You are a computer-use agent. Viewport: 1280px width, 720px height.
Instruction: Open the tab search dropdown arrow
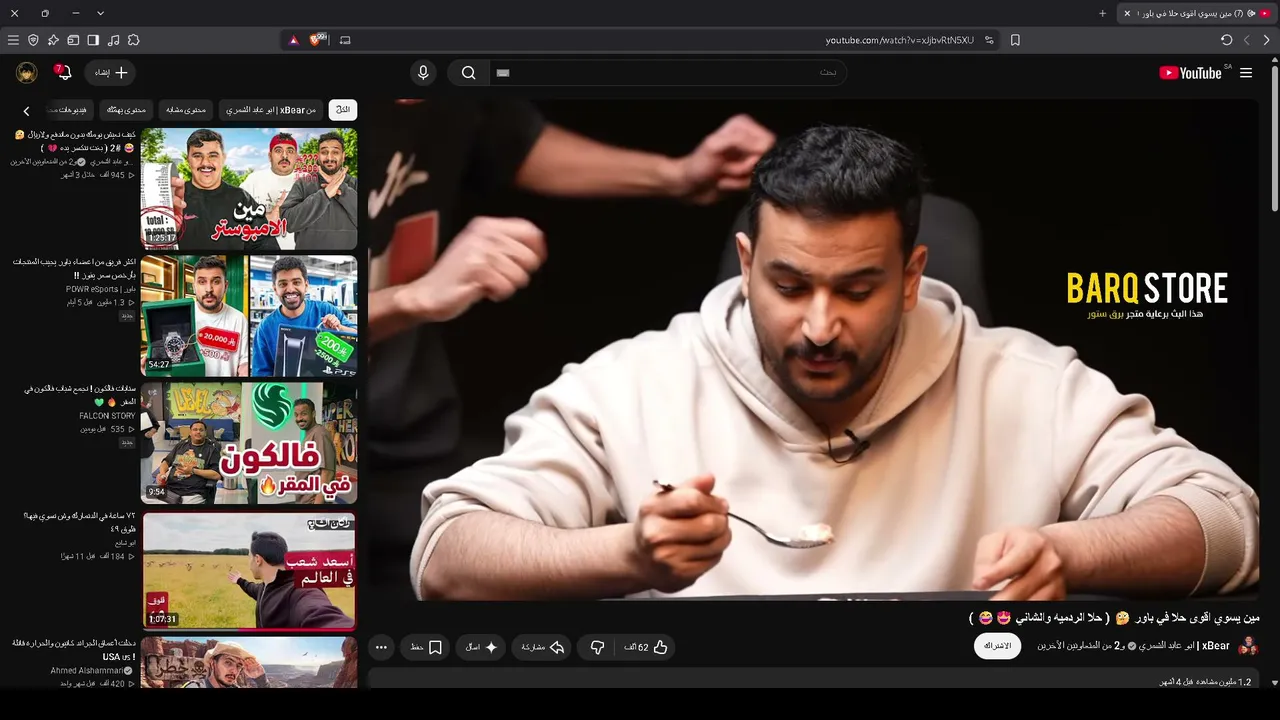pyautogui.click(x=100, y=13)
